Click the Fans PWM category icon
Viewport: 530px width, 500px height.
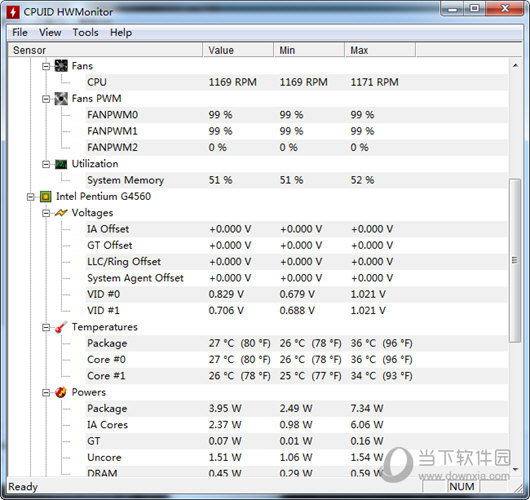click(x=61, y=98)
